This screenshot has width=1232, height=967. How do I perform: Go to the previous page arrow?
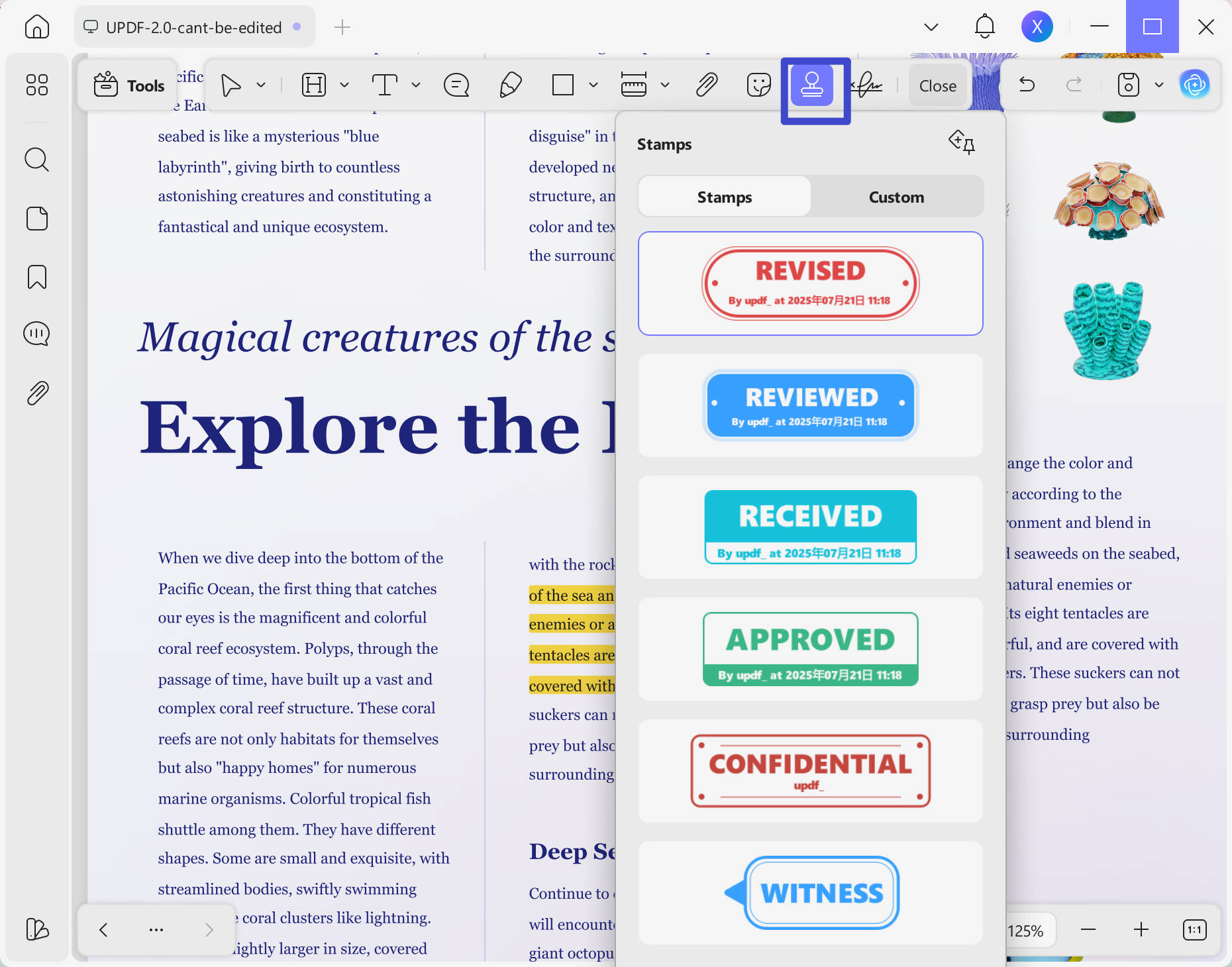pos(103,930)
